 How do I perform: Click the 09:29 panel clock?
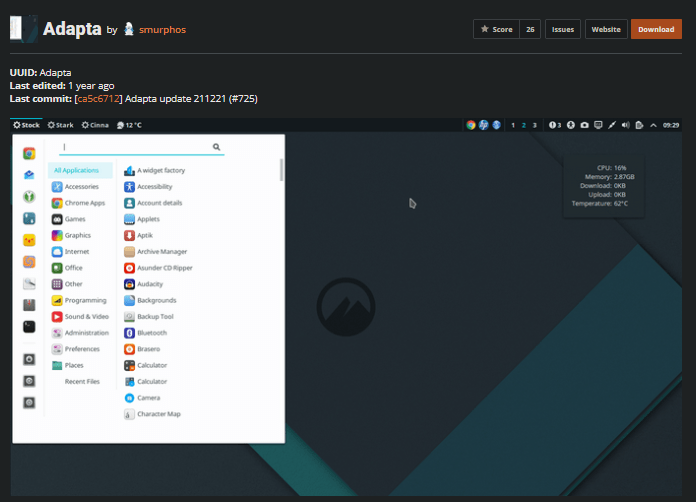pos(671,125)
